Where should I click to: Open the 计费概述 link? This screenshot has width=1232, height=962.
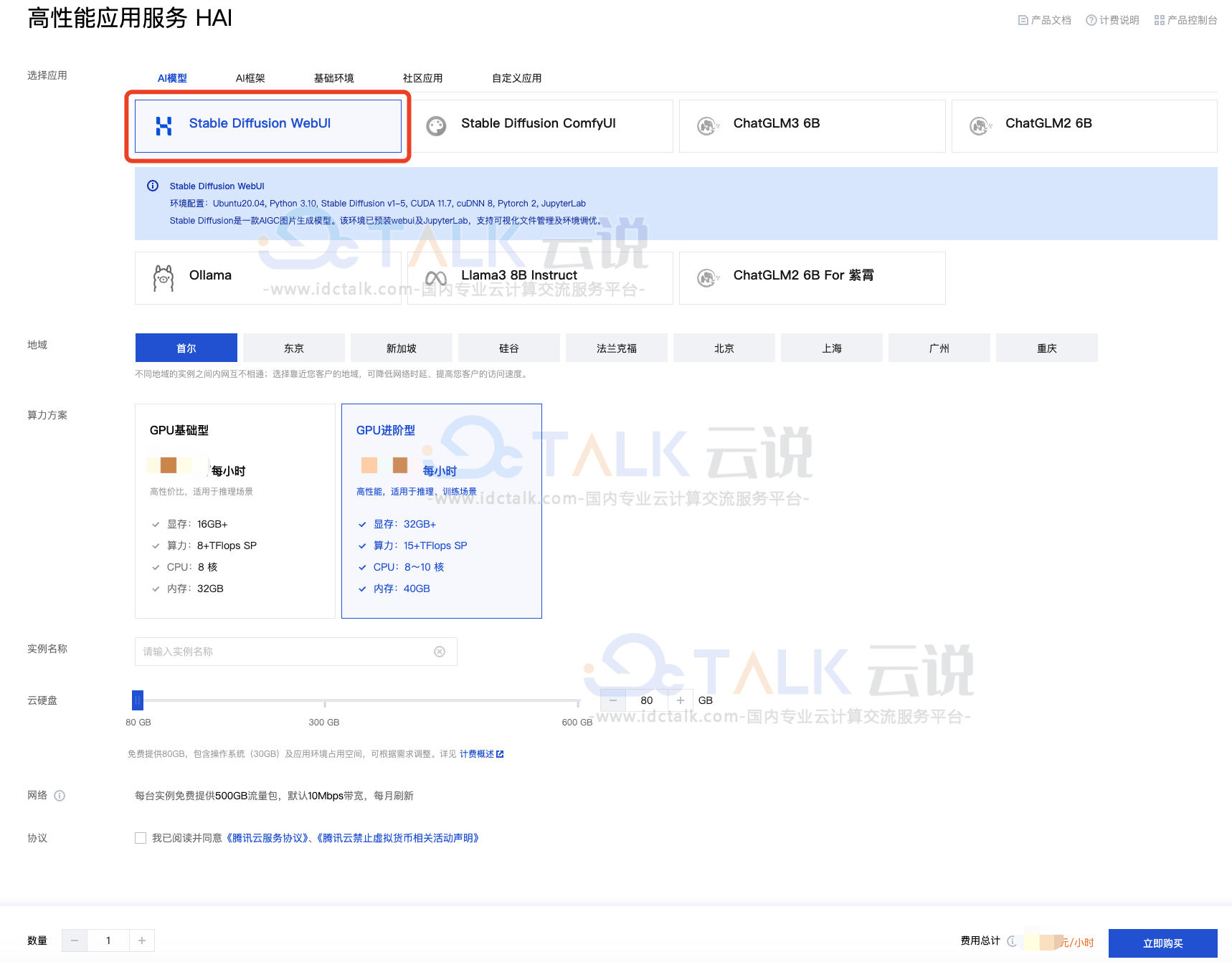coord(481,754)
